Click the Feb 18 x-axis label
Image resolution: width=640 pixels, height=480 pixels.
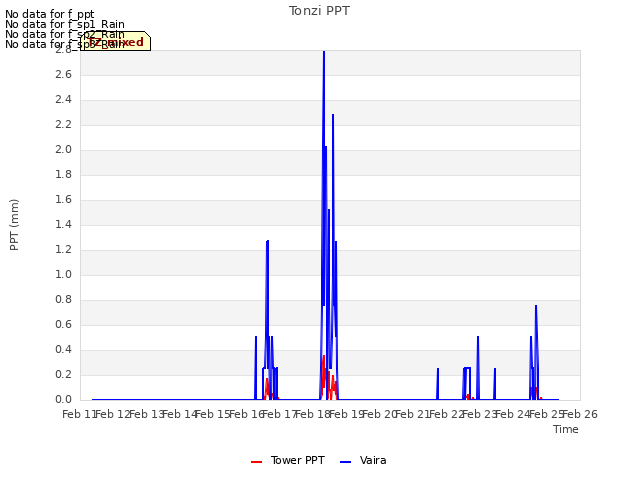click(x=313, y=415)
